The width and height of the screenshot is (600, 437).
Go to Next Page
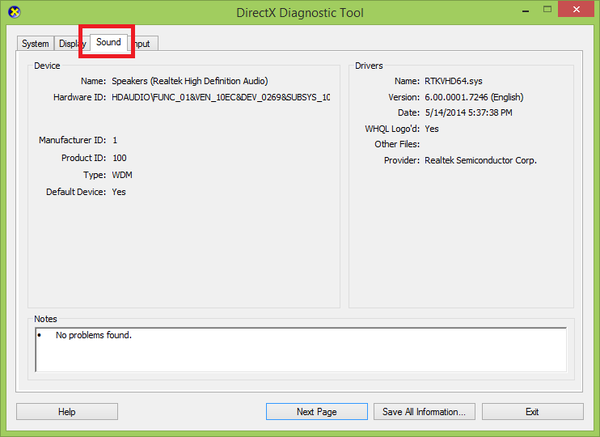point(317,412)
